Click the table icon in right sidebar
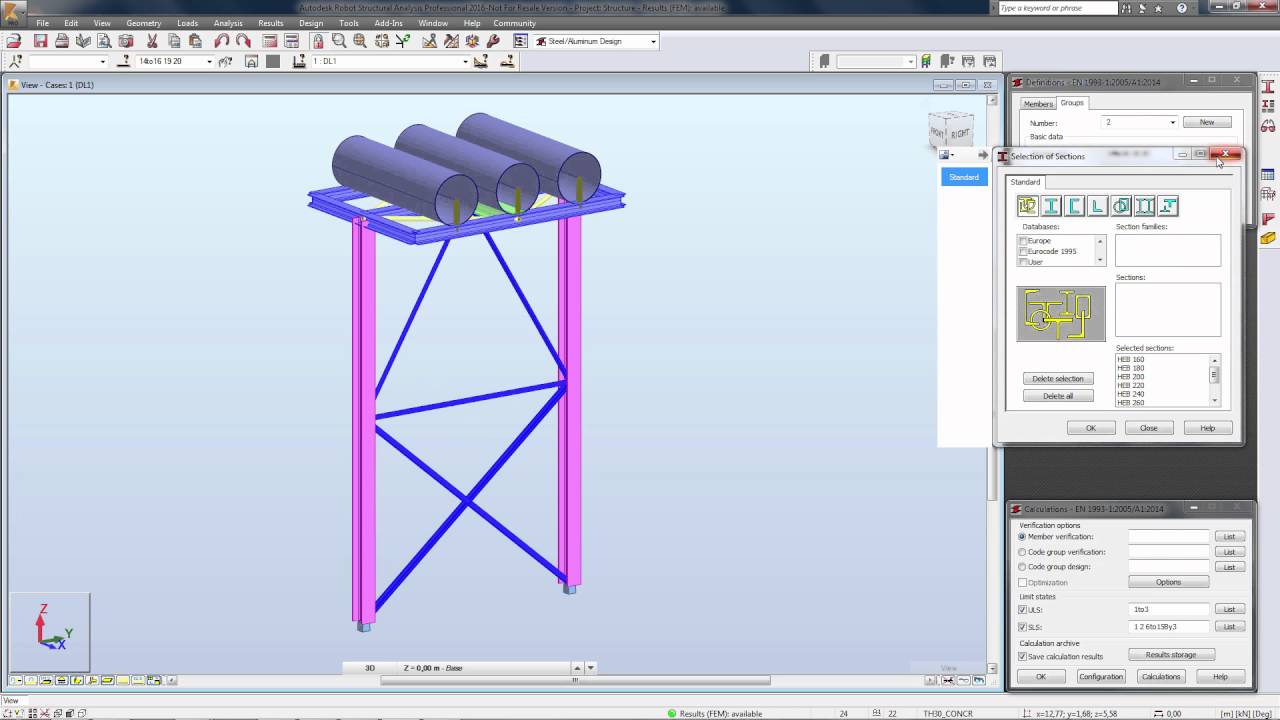1280x720 pixels. coord(1268,175)
